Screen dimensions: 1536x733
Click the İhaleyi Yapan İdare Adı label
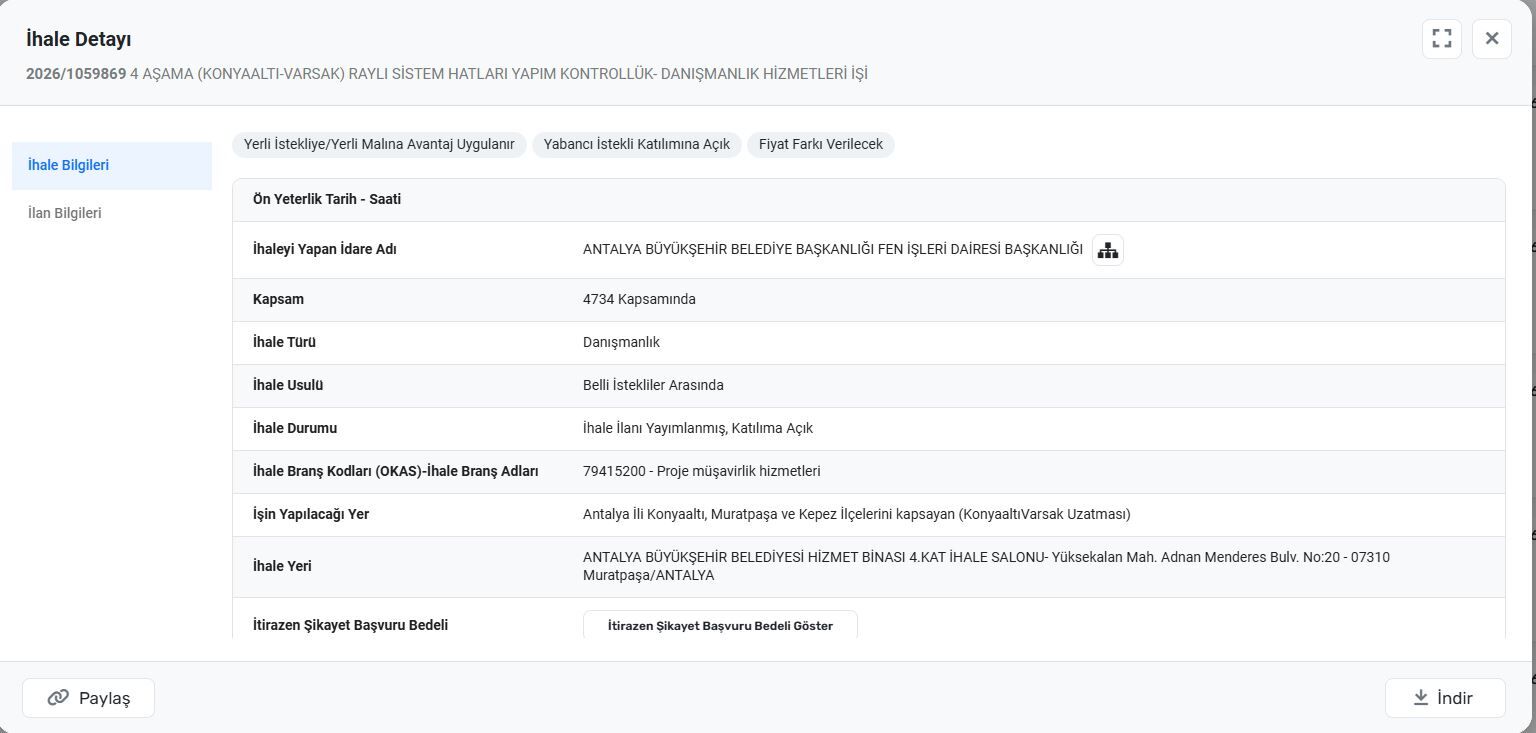click(325, 249)
